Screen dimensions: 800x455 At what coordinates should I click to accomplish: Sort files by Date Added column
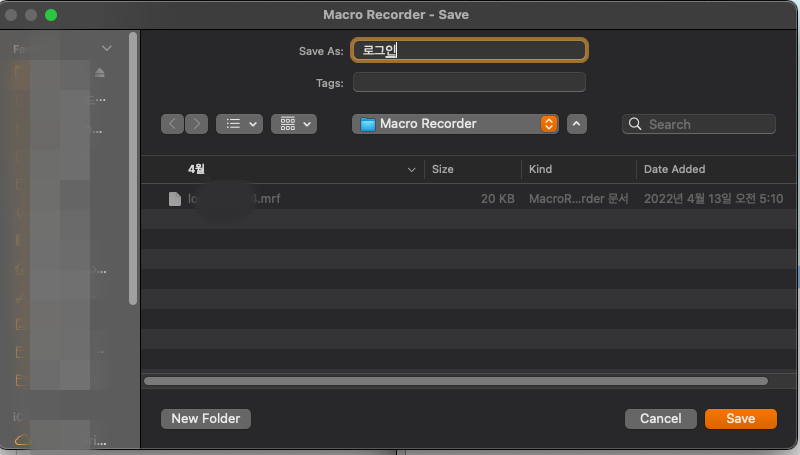[x=674, y=169]
